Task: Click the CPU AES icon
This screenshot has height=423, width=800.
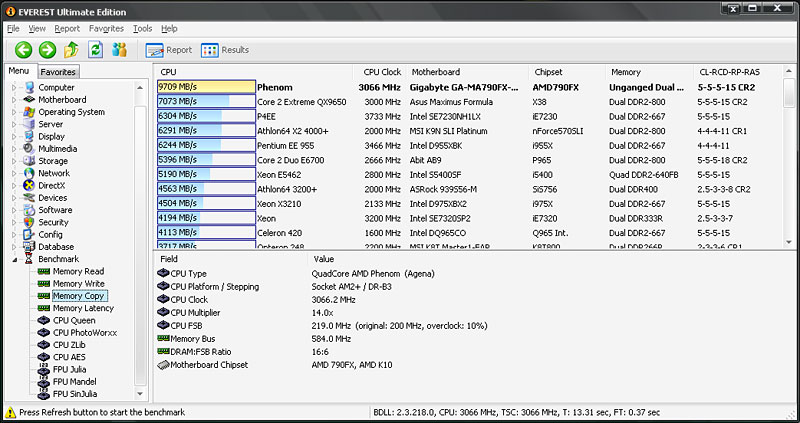Action: click(x=44, y=357)
